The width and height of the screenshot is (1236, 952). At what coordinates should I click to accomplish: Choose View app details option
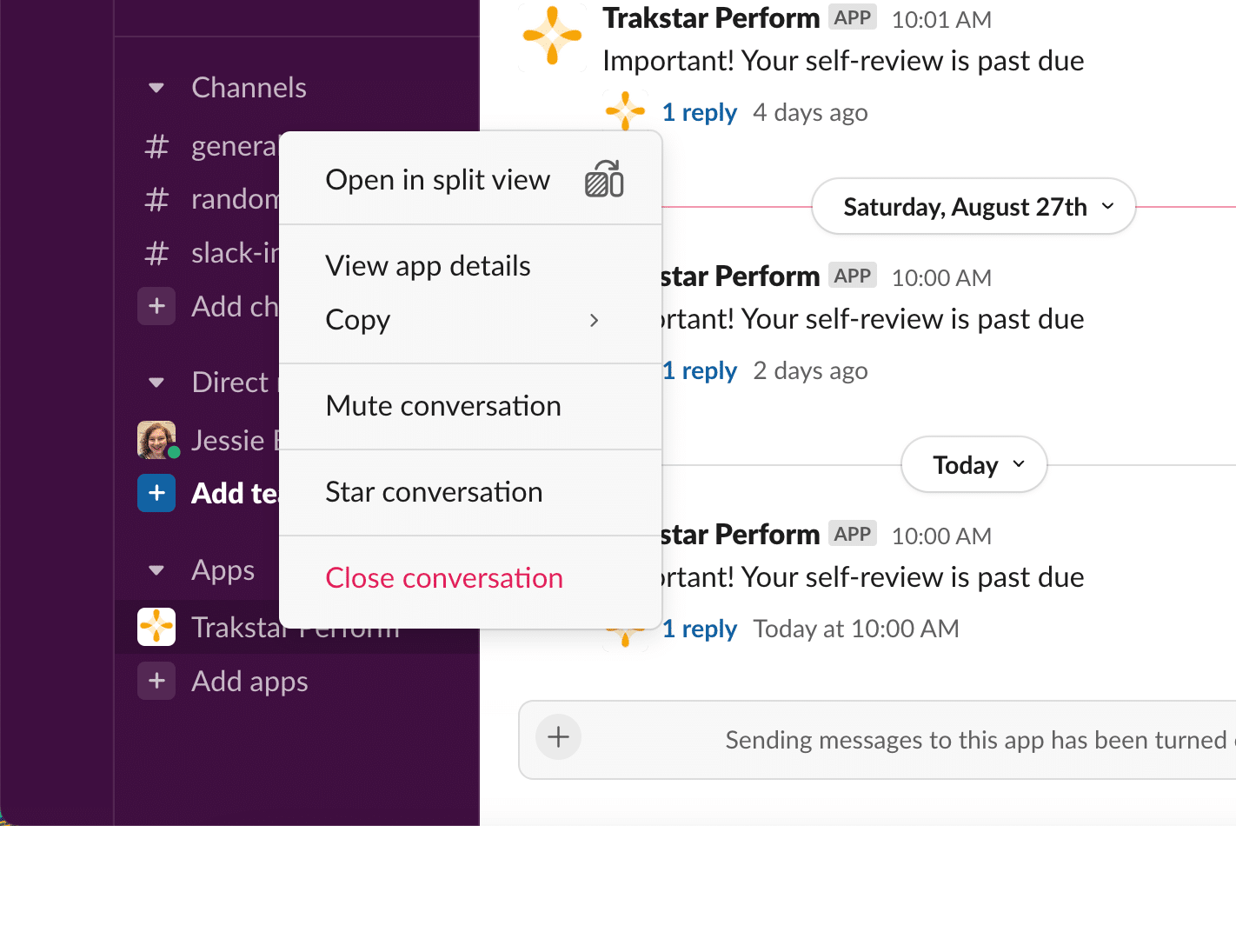pos(428,266)
